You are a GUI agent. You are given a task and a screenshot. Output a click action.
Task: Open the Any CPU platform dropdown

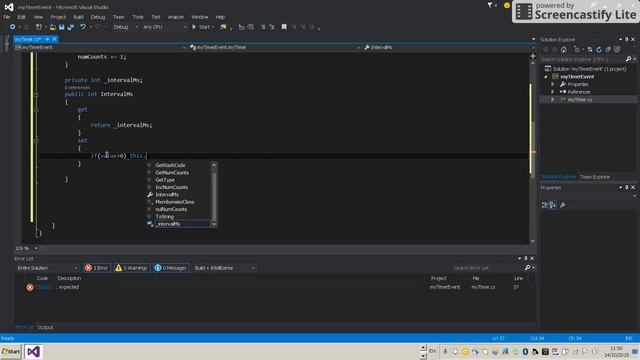coord(164,27)
